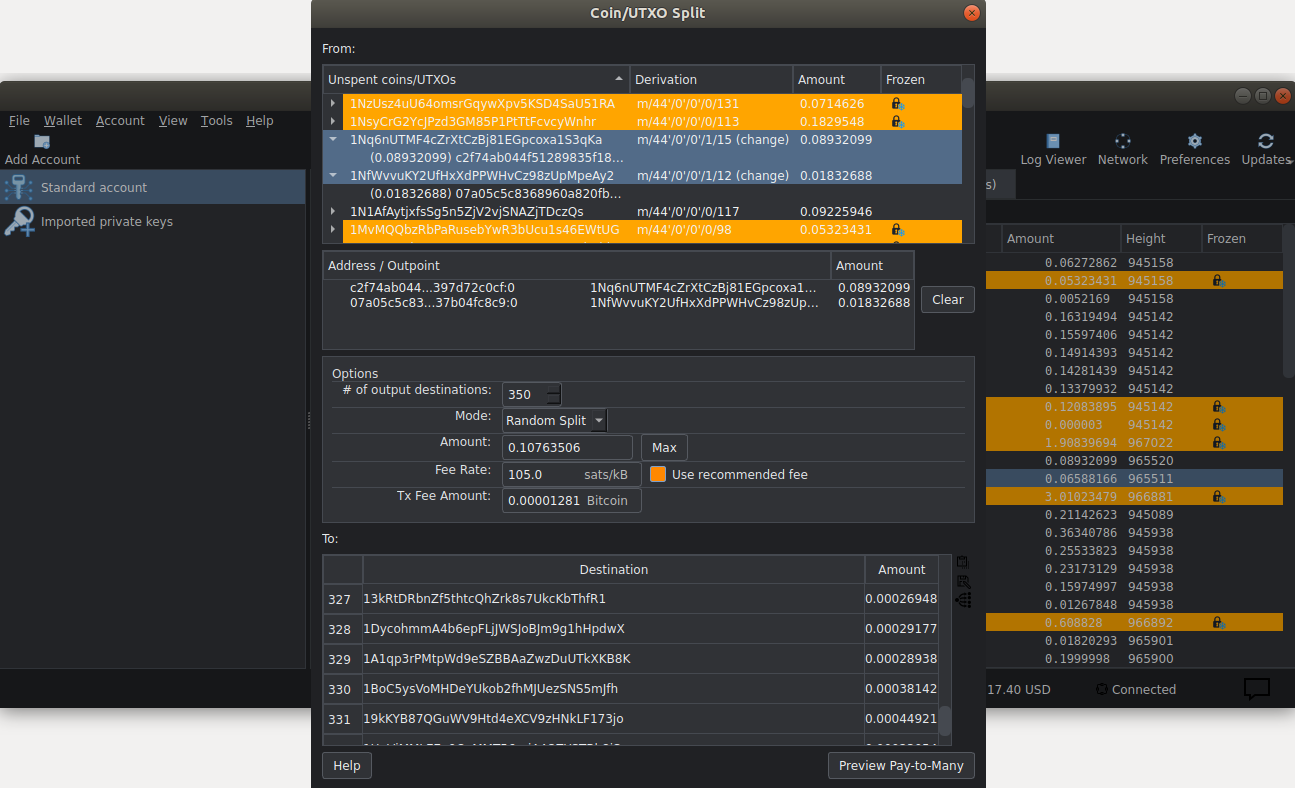The height and width of the screenshot is (788, 1295).
Task: Click the Help button in split dialog
Action: [x=346, y=765]
